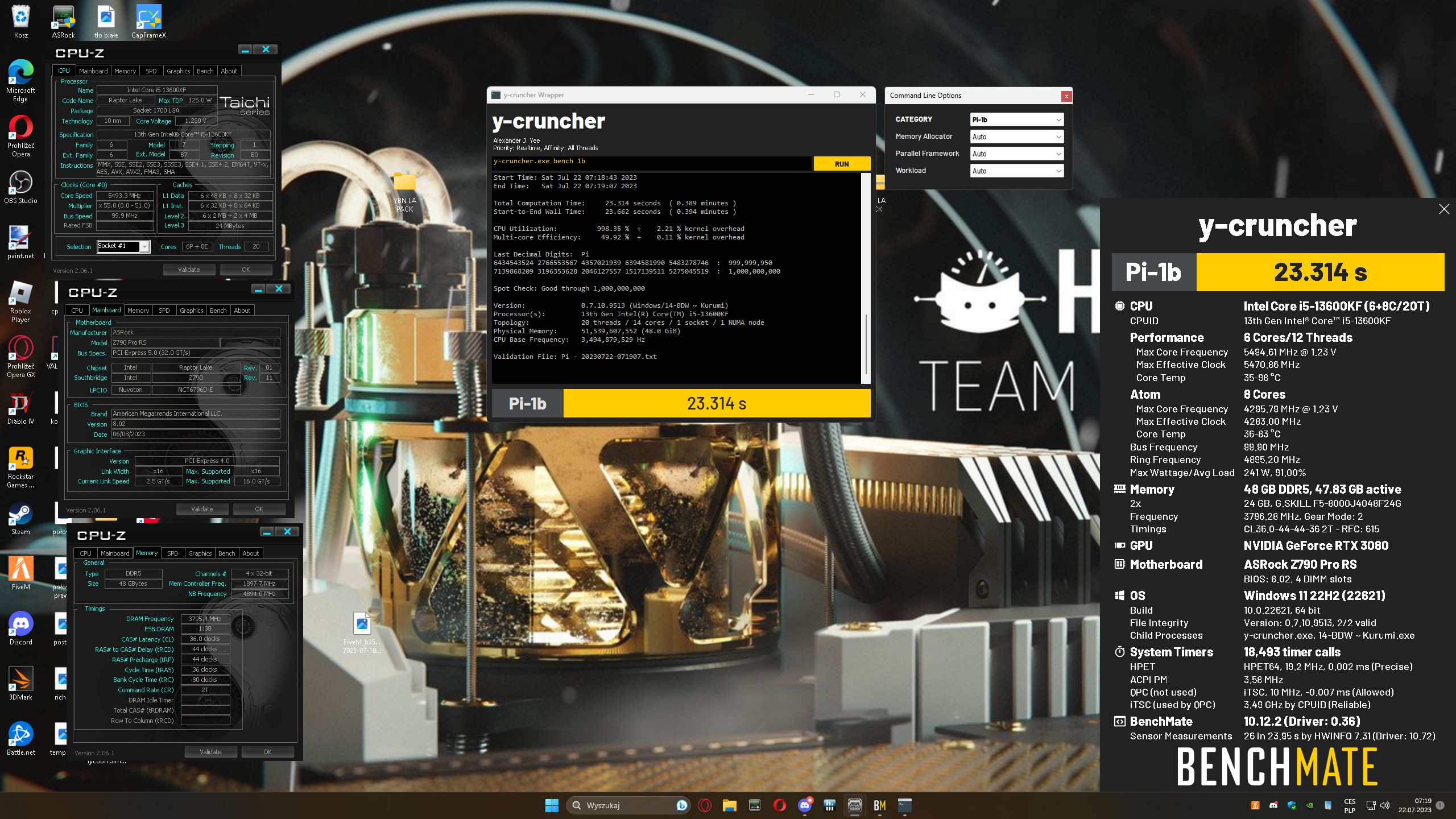1456x819 pixels.
Task: Click the '5493.3 MHz' Core Speed value
Action: tap(125, 196)
